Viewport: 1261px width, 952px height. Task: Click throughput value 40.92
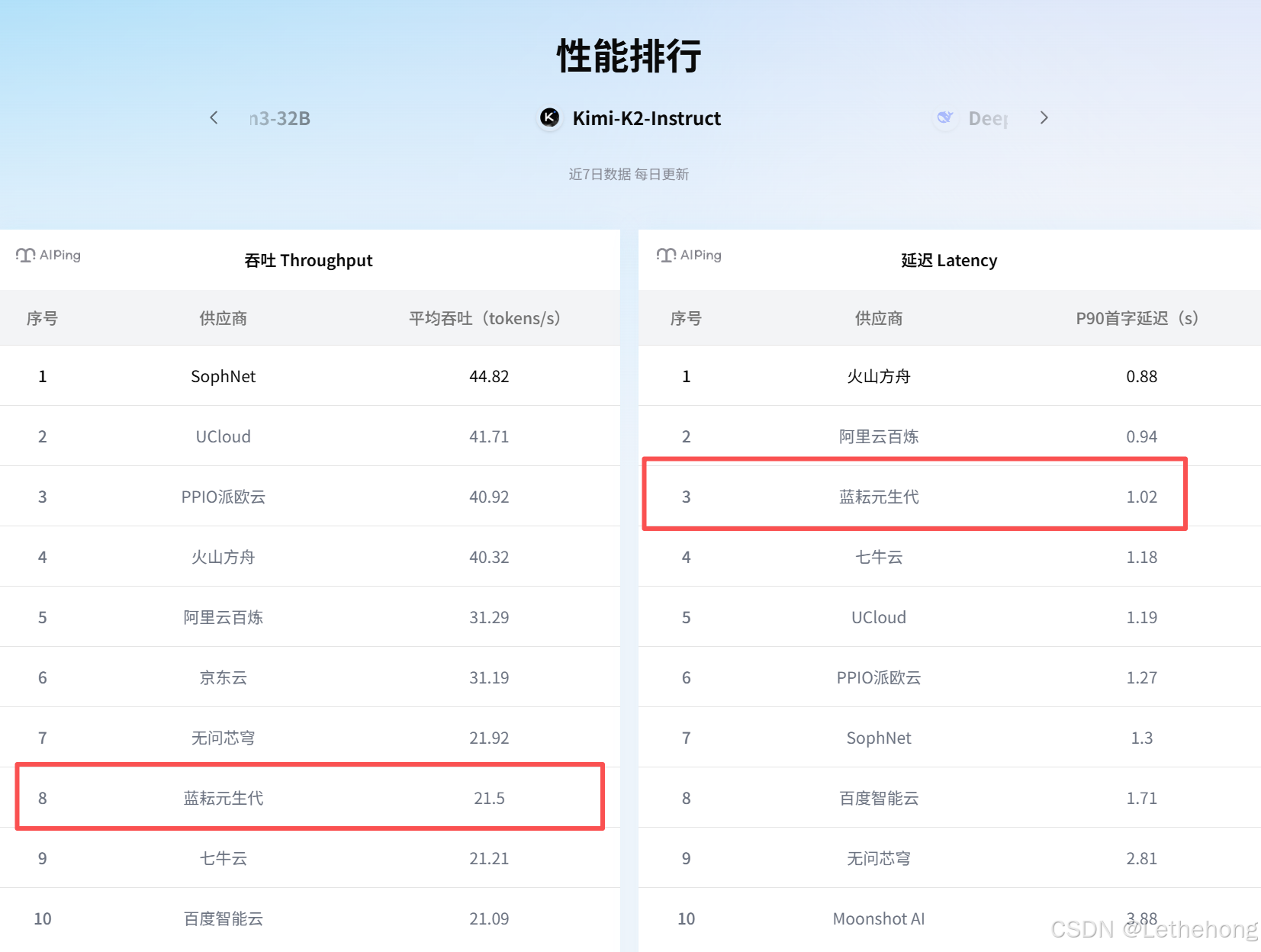click(489, 497)
